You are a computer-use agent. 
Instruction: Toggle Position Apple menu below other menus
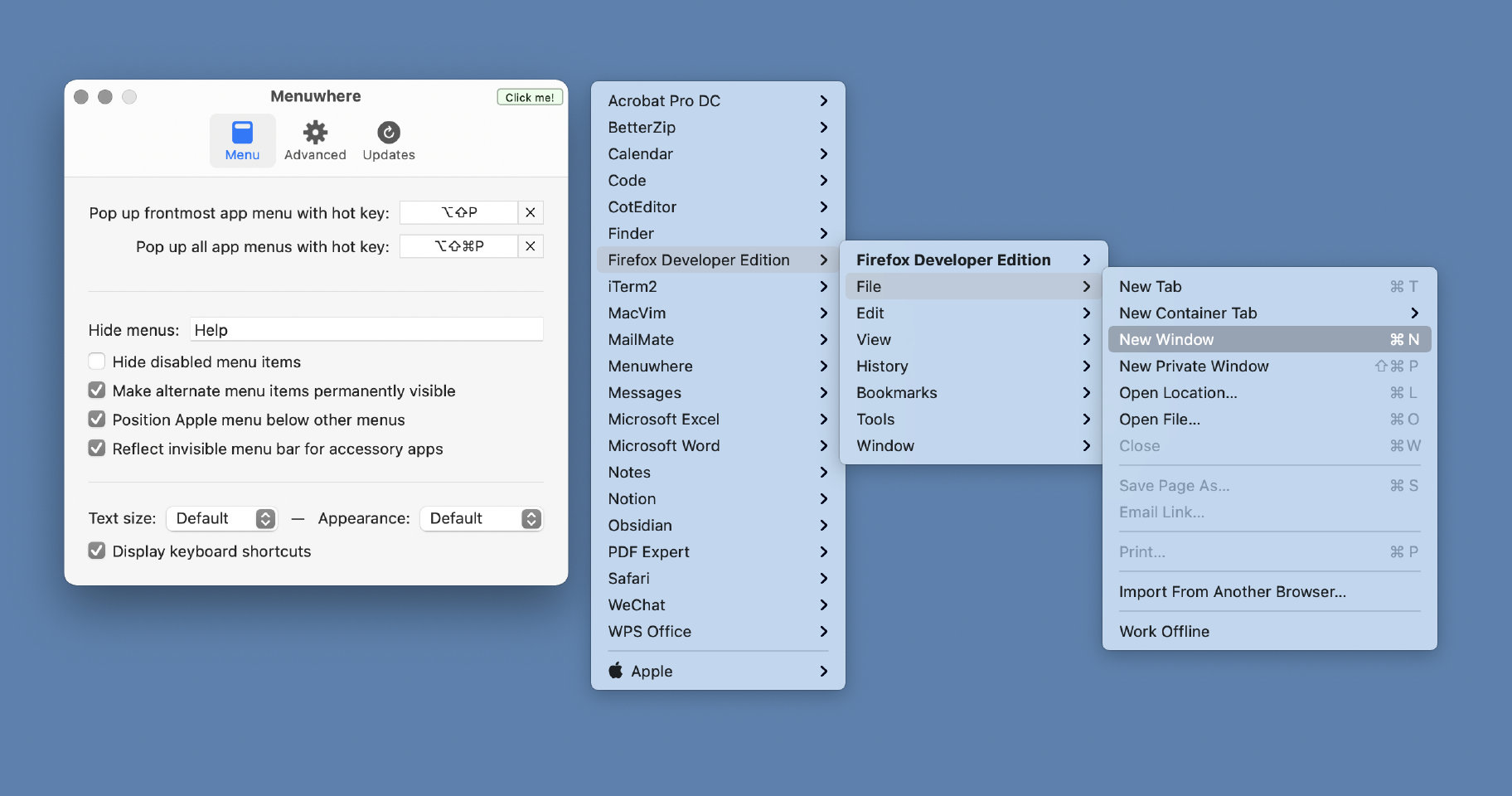(97, 420)
